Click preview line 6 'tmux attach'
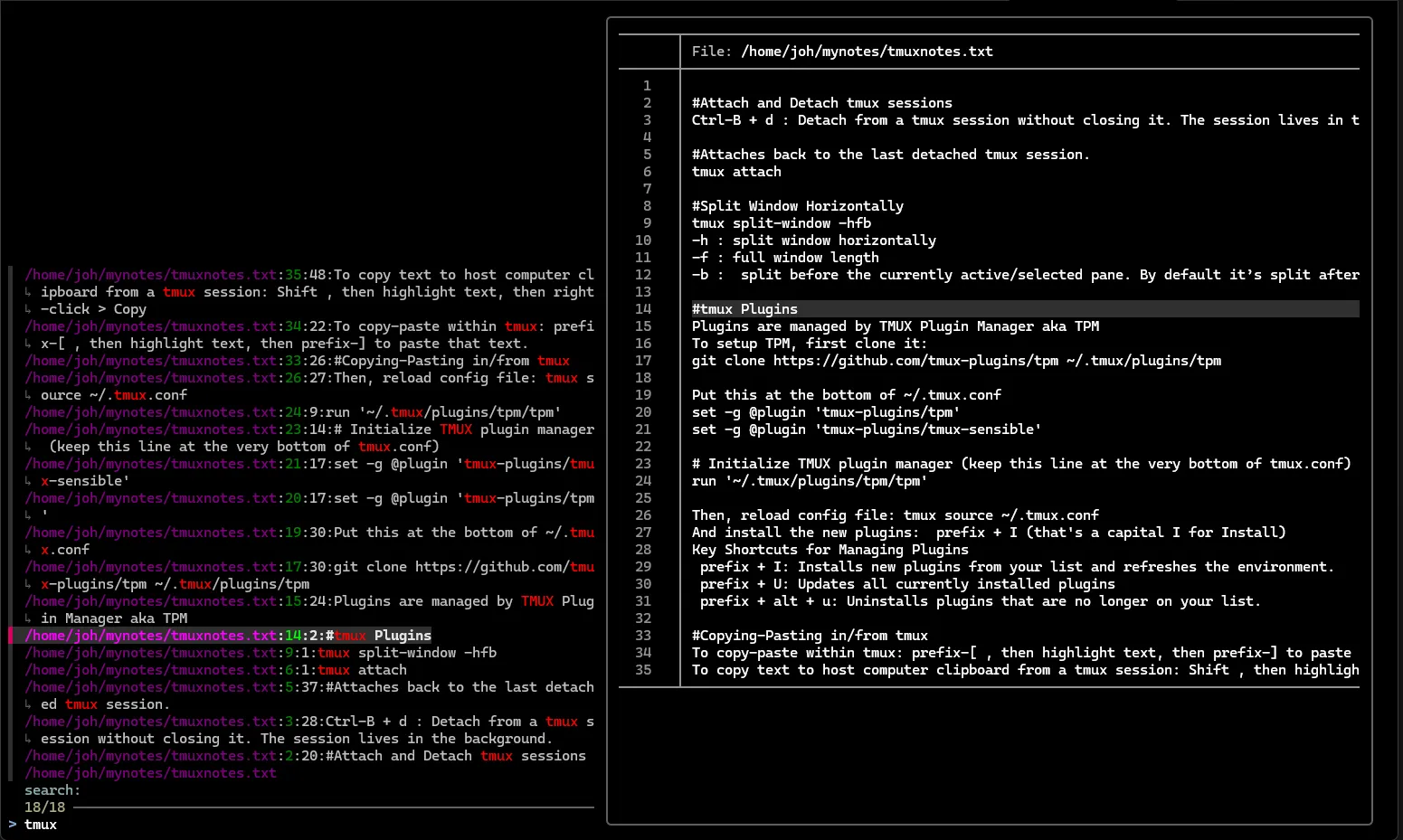The width and height of the screenshot is (1403, 840). point(736,172)
